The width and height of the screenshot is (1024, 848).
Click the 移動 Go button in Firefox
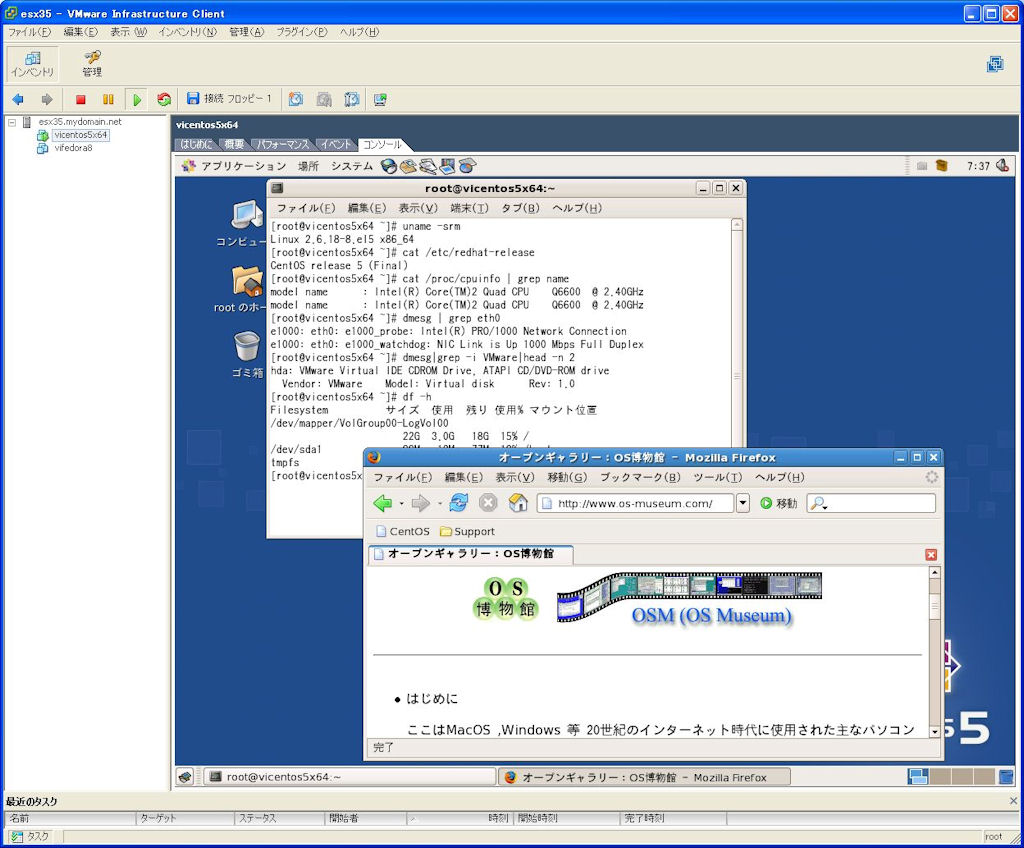point(778,503)
